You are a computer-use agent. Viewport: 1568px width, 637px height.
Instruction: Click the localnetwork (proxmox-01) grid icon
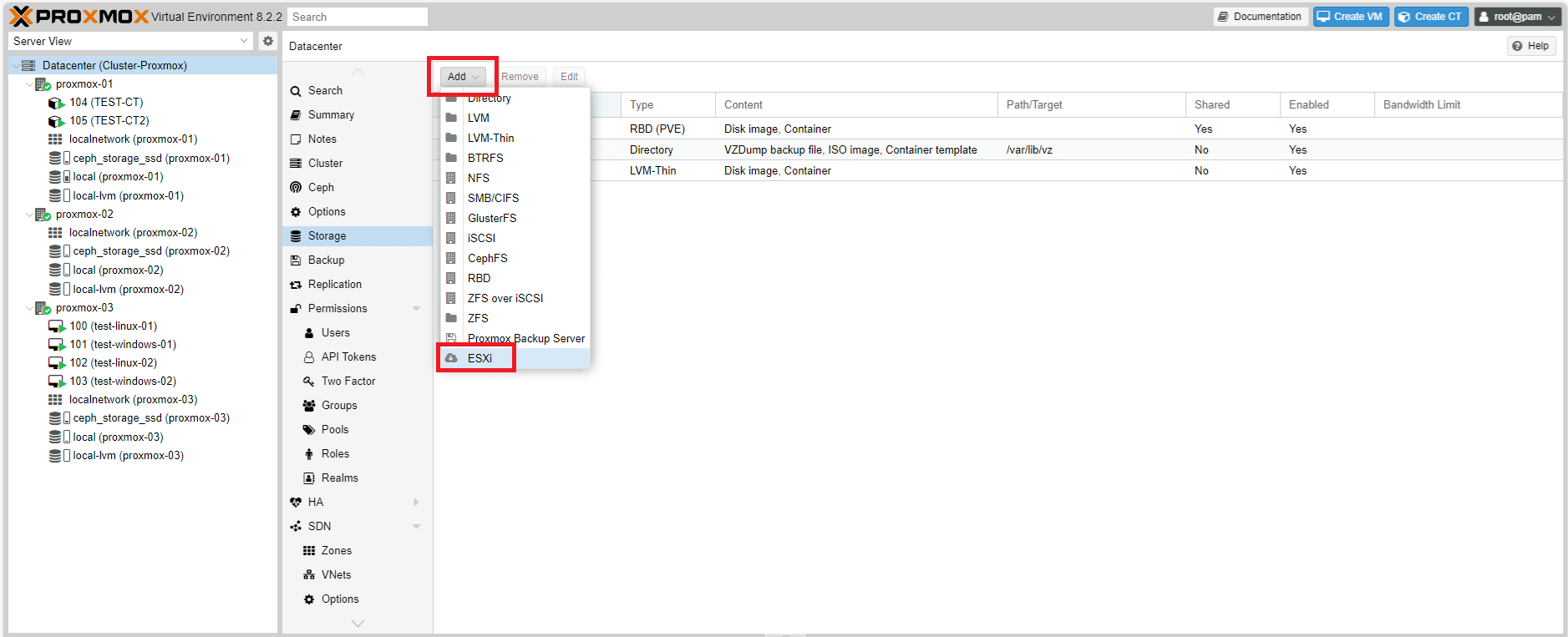pos(55,139)
